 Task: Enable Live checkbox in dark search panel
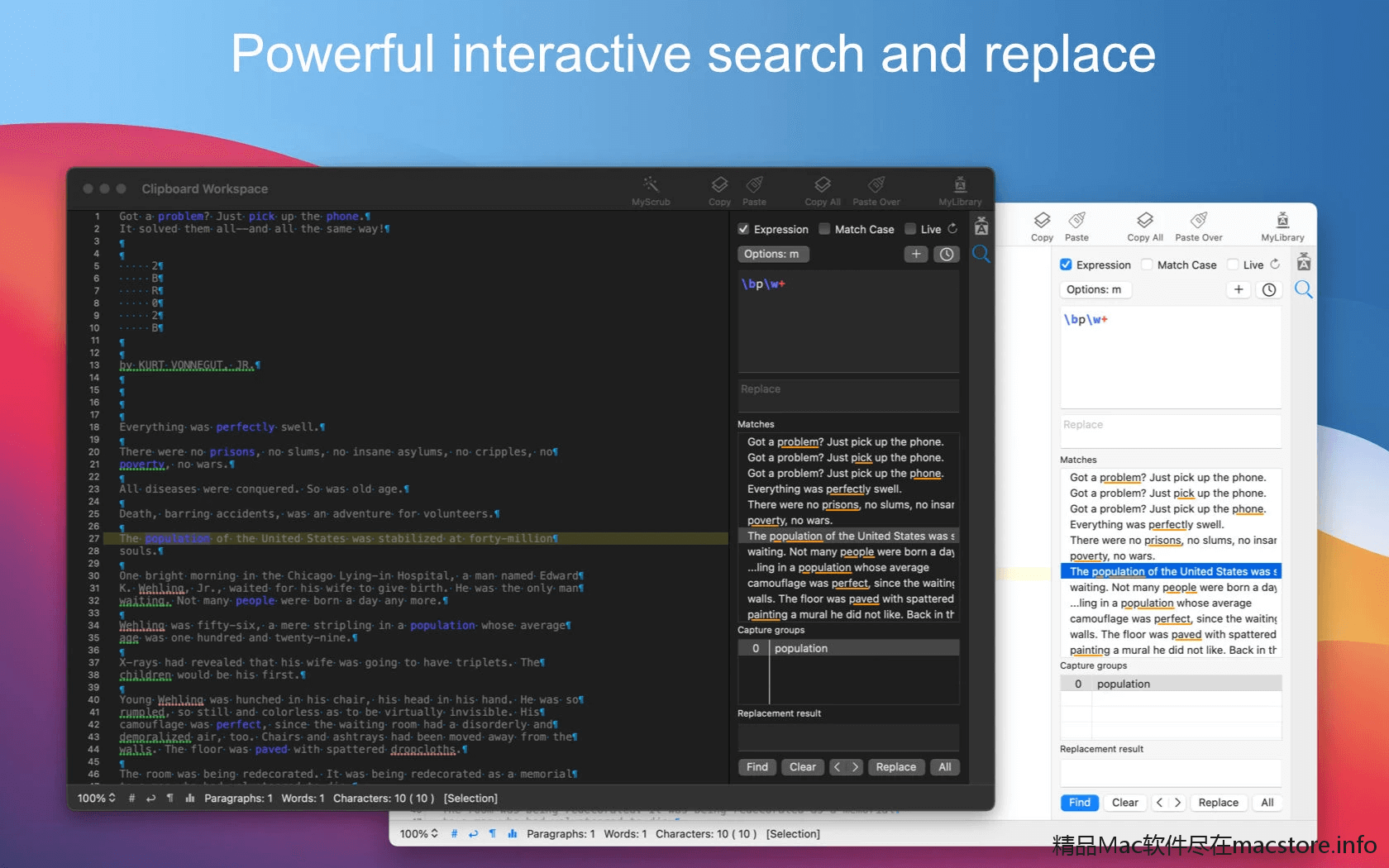910,229
